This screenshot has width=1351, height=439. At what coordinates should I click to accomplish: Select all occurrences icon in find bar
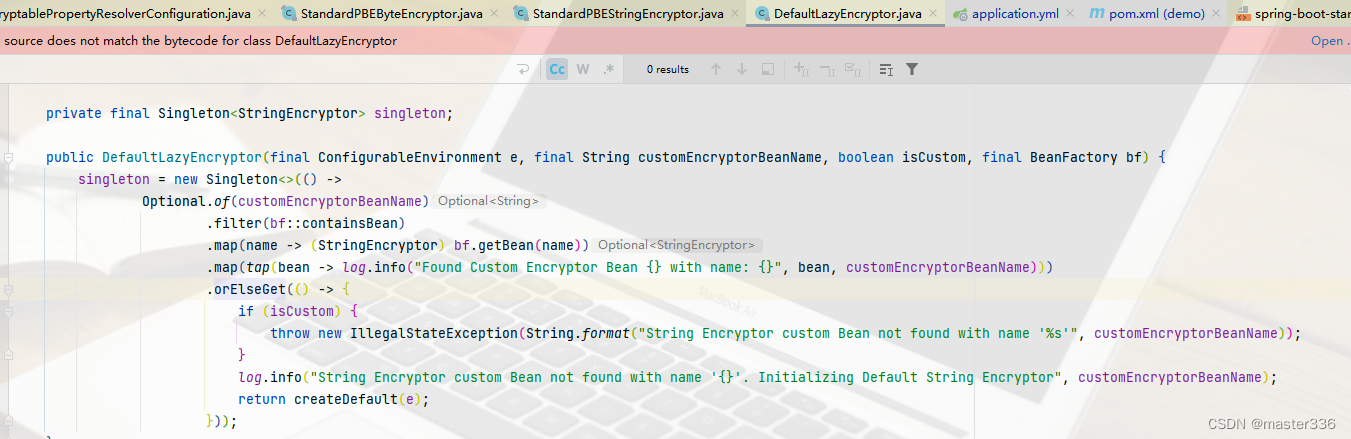click(x=853, y=69)
